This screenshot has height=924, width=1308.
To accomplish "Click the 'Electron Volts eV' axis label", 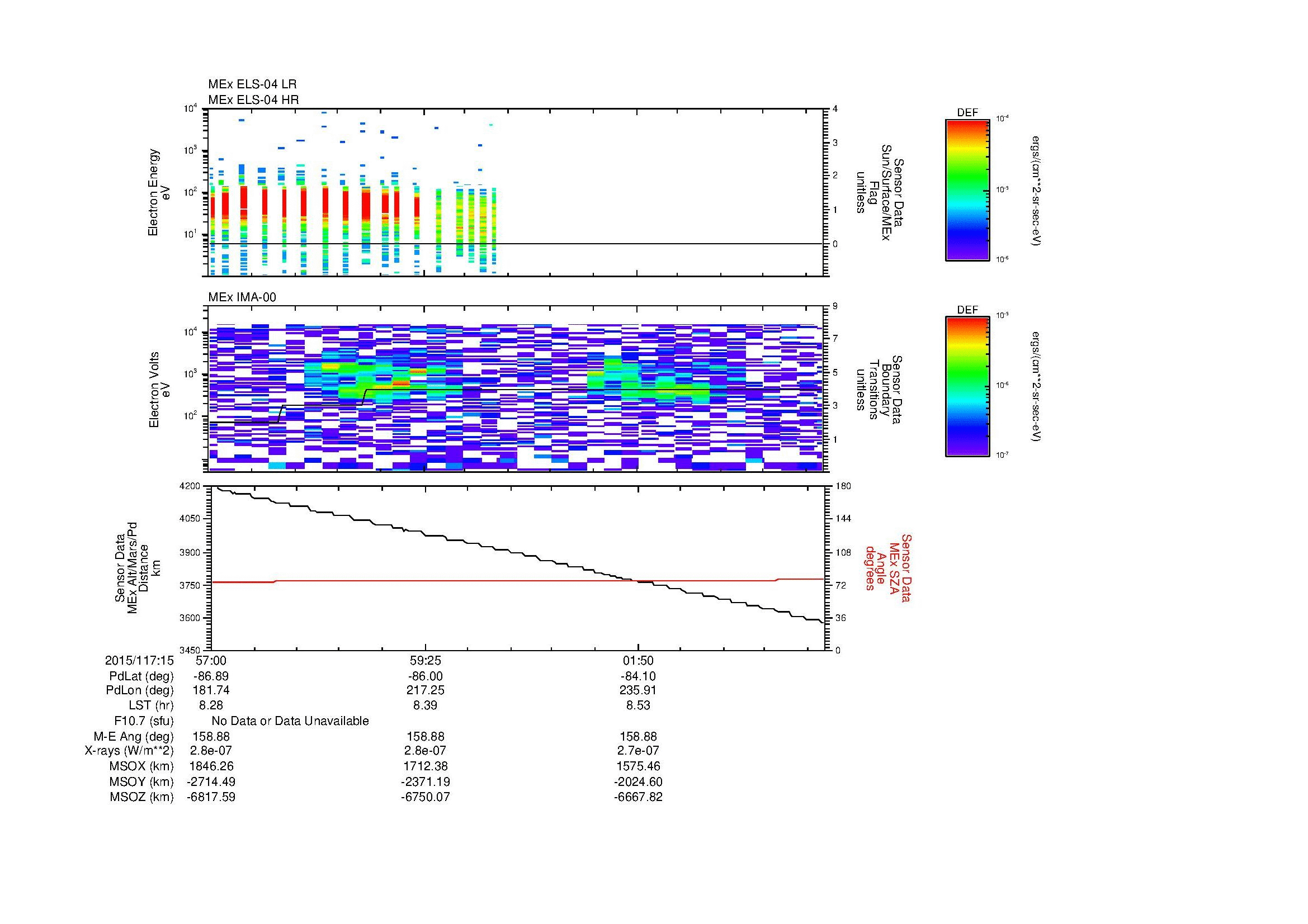I will click(x=159, y=390).
